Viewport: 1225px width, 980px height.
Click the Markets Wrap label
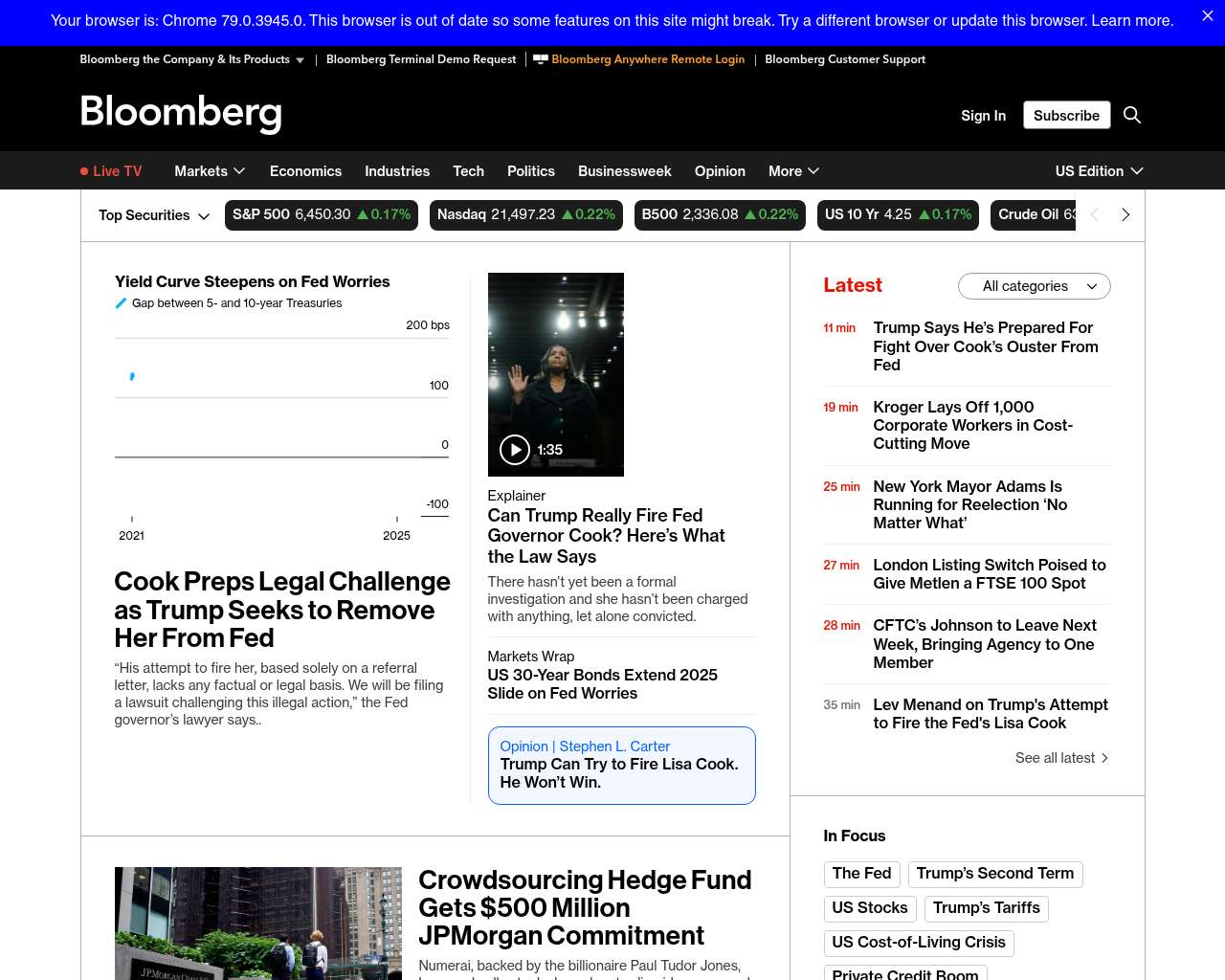tap(531, 657)
